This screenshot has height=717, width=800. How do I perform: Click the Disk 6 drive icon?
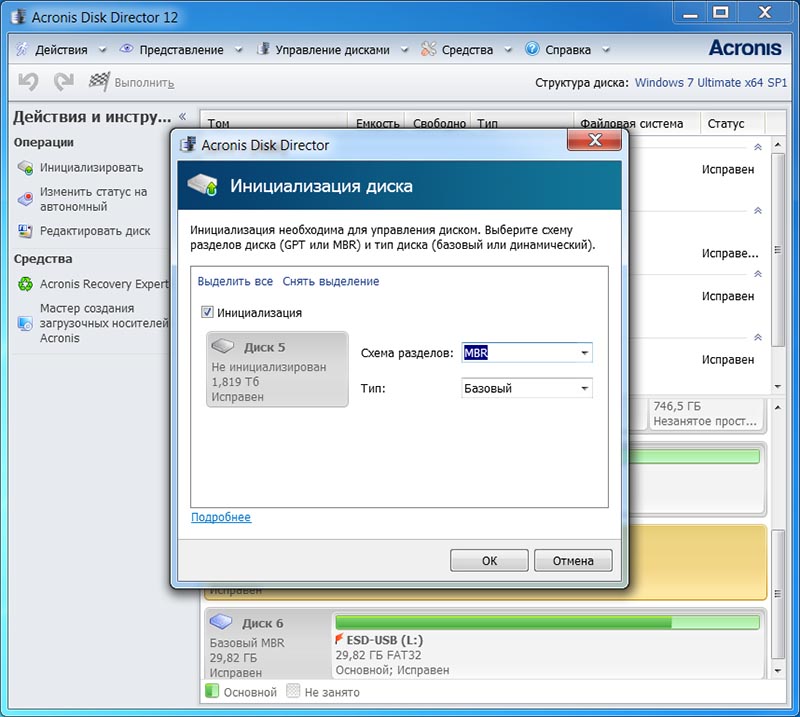tap(221, 622)
